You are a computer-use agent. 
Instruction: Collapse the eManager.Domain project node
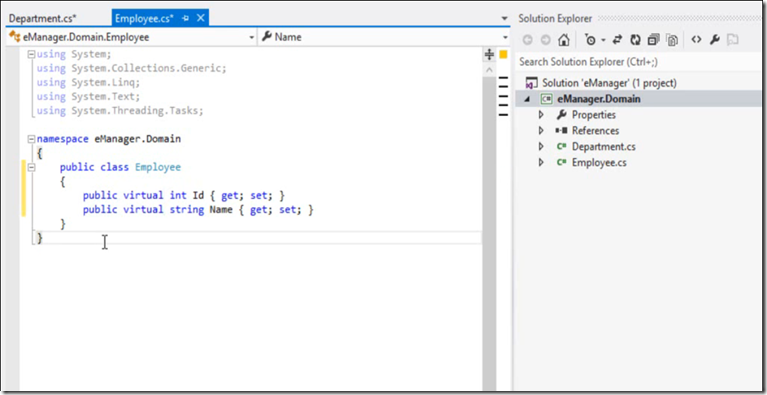(526, 99)
